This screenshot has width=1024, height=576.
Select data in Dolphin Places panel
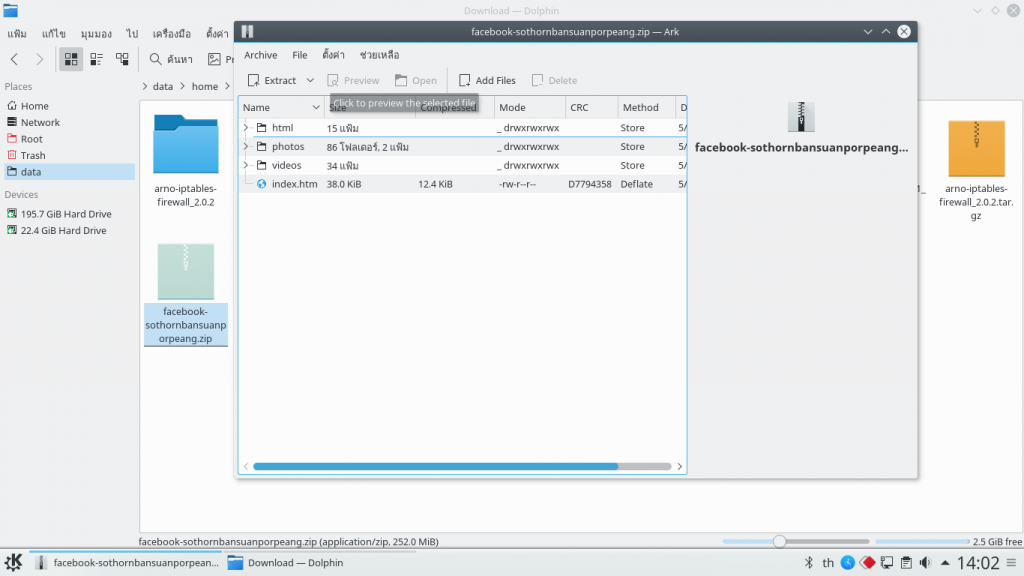tap(68, 172)
